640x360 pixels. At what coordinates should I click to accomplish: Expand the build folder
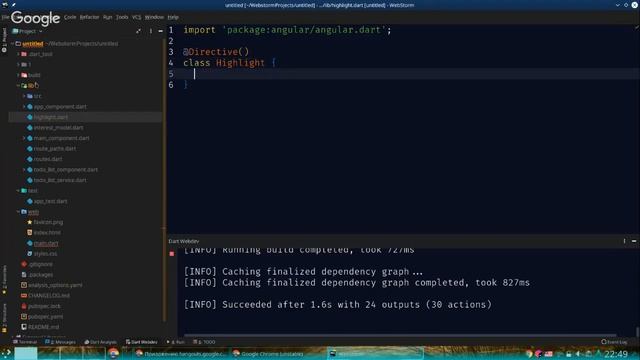18,75
